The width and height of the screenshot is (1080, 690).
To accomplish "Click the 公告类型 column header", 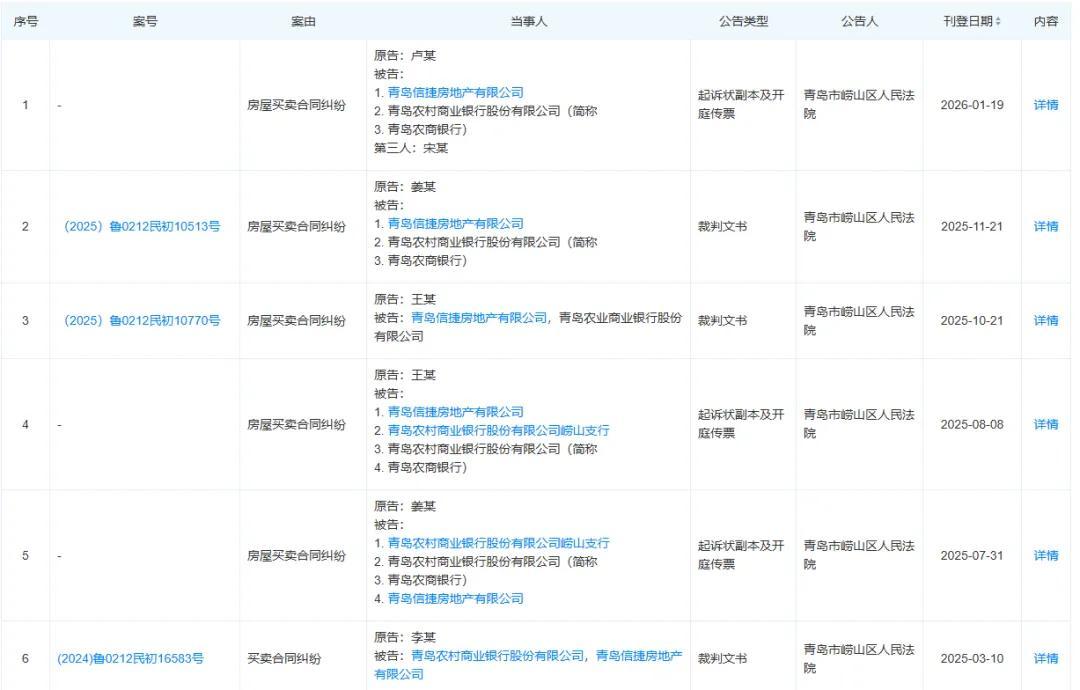I will 743,21.
